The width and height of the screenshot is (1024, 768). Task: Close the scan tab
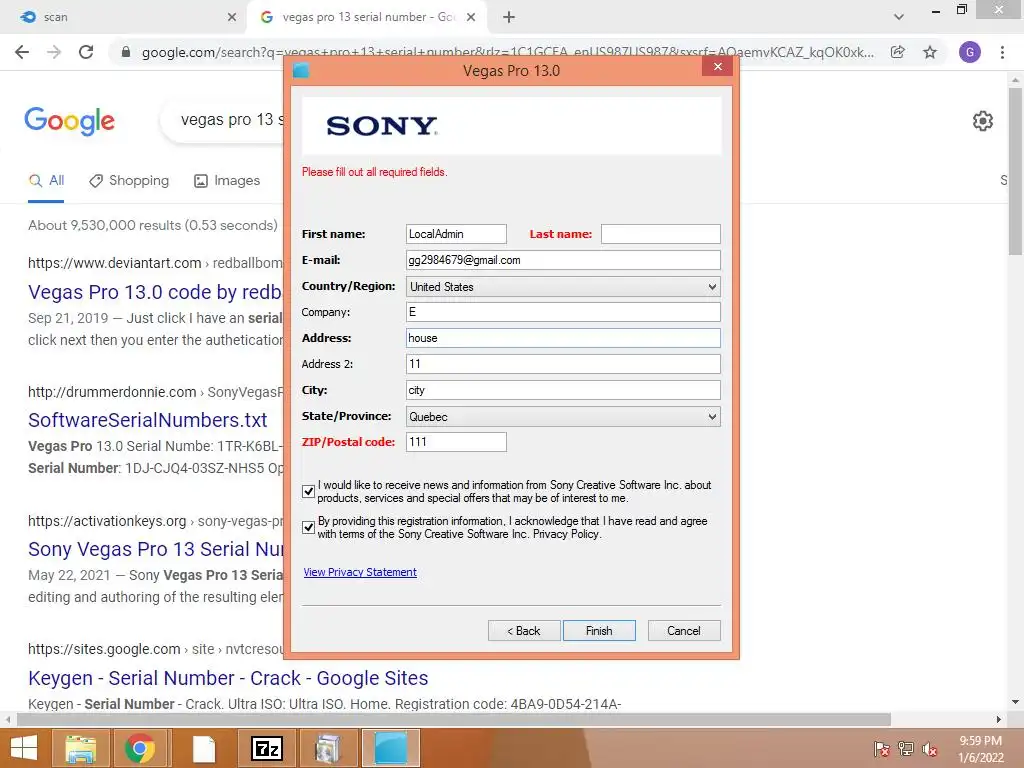232,18
